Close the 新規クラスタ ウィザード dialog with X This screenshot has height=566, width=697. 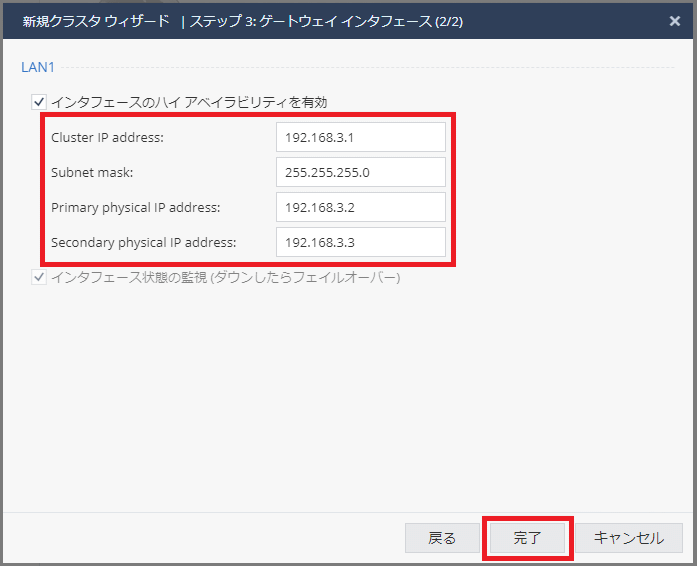click(675, 20)
